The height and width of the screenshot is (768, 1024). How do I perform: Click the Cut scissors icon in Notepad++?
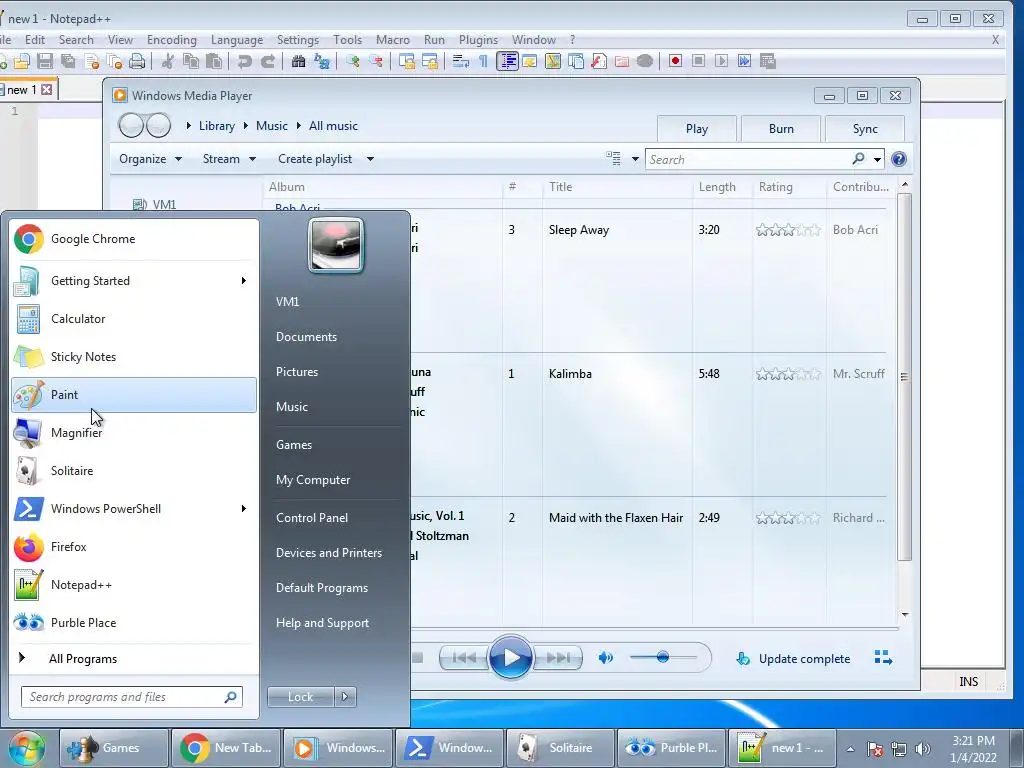tap(168, 61)
